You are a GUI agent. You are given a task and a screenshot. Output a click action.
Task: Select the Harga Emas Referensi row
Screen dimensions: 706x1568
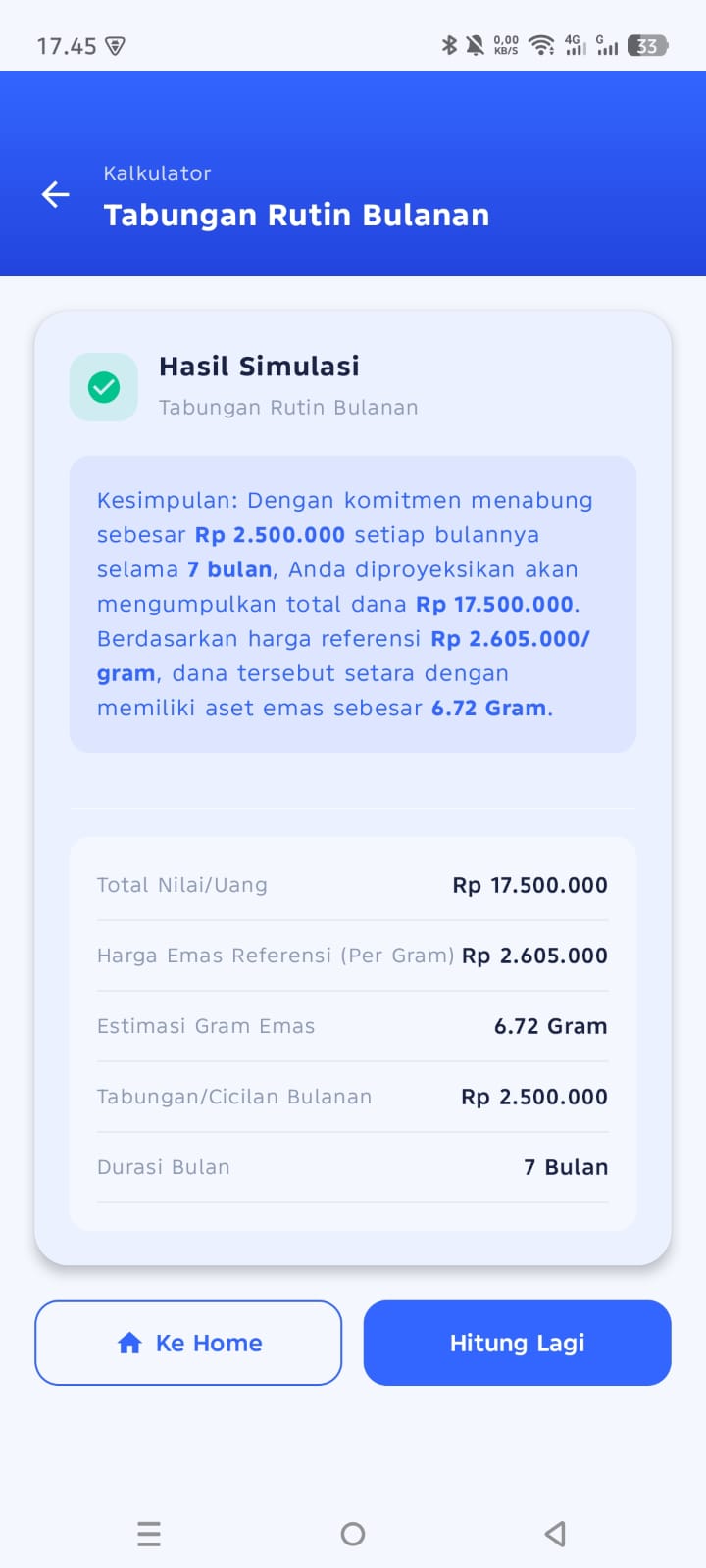point(352,955)
